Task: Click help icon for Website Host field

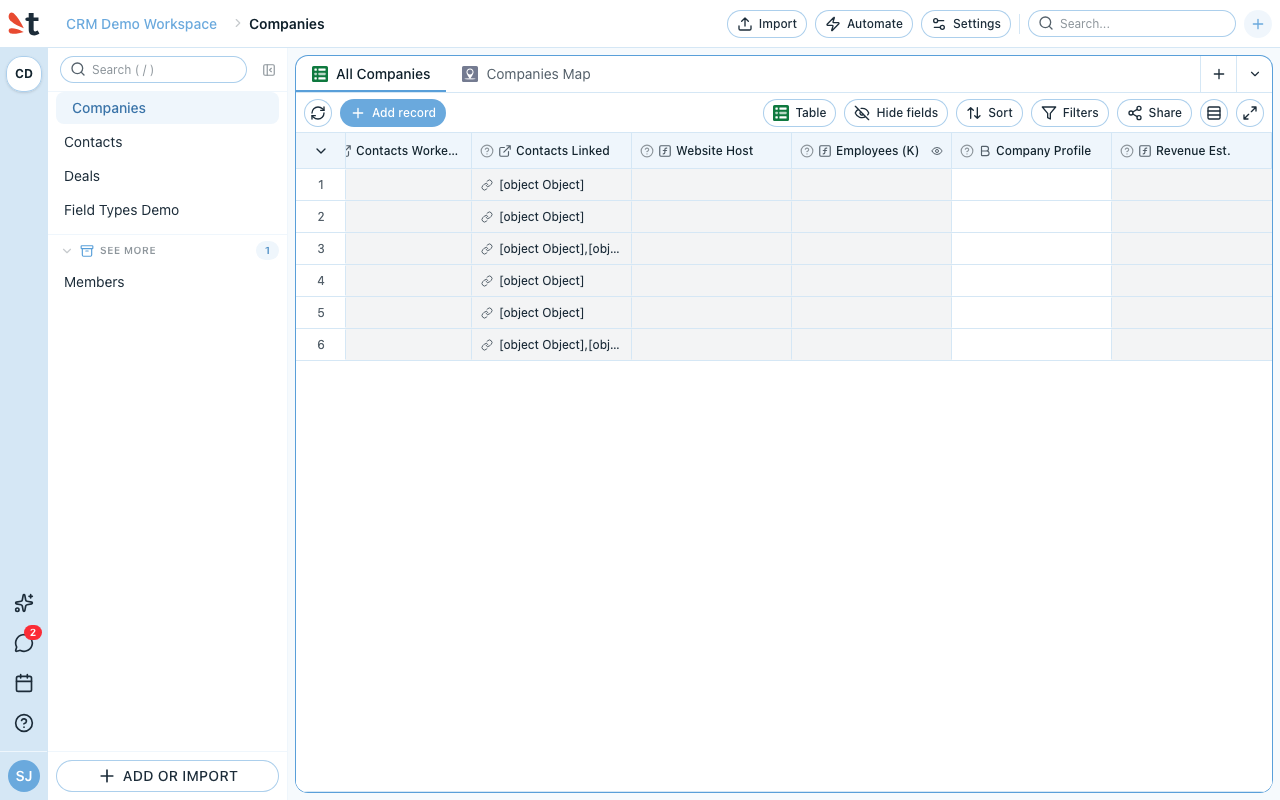Action: coord(647,151)
